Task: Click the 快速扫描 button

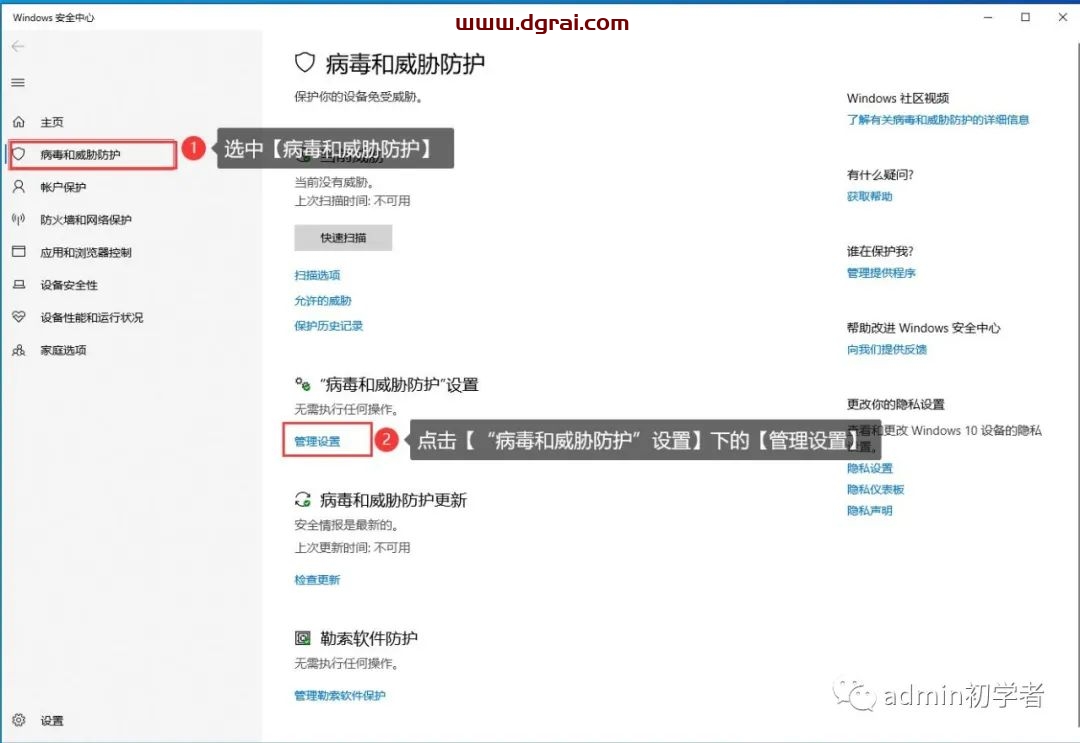Action: (x=343, y=238)
